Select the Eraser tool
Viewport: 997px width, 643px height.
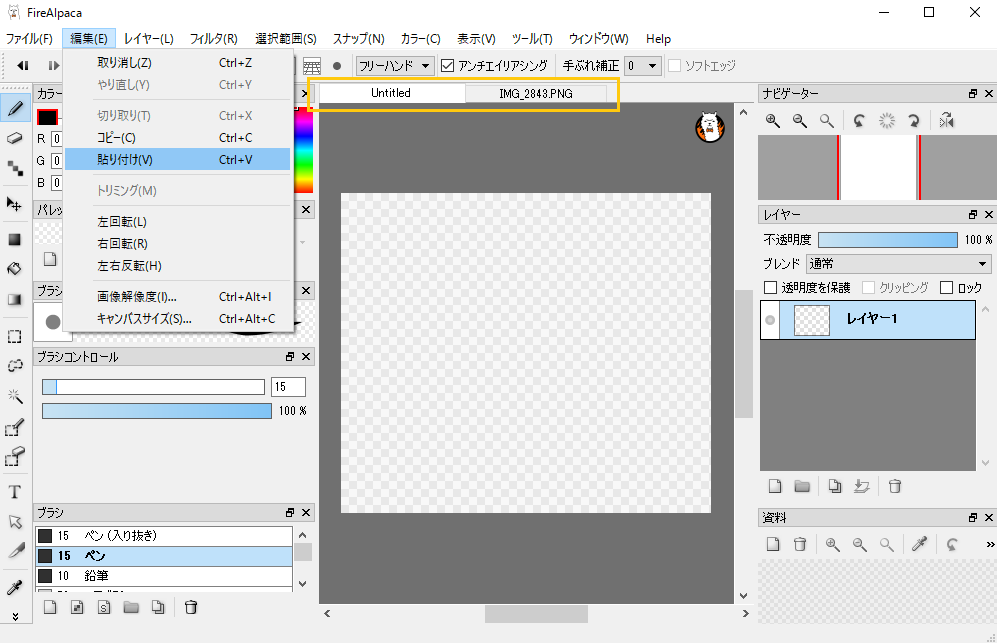point(15,138)
